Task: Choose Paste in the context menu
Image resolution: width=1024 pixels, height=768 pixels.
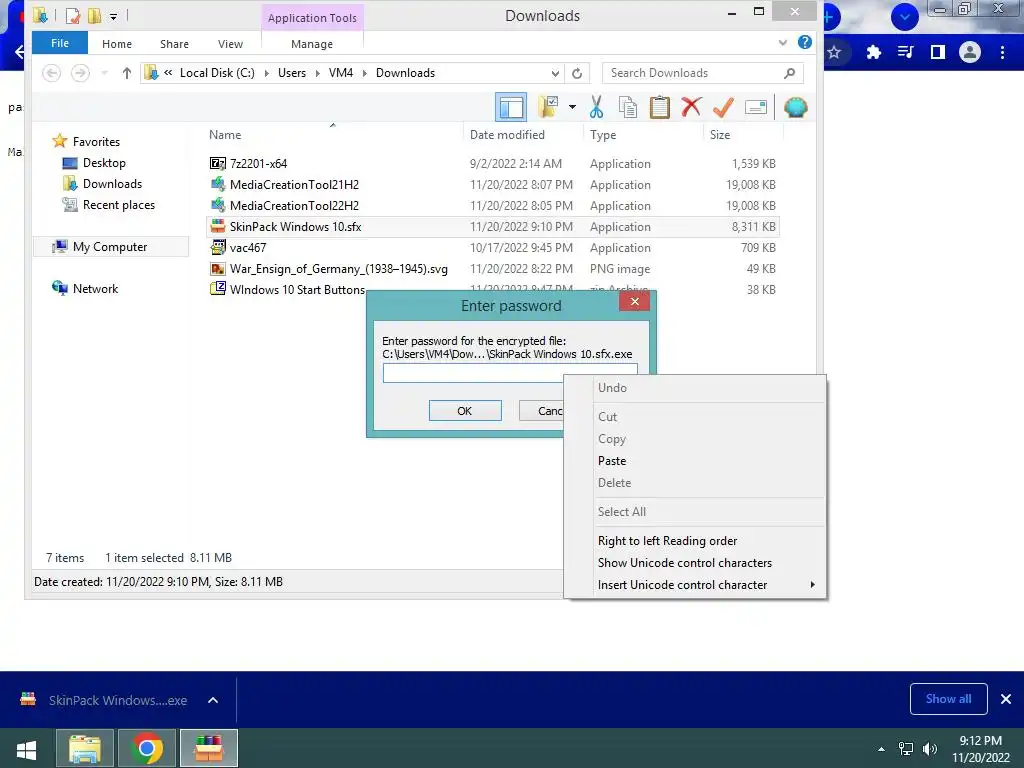Action: 696,461
